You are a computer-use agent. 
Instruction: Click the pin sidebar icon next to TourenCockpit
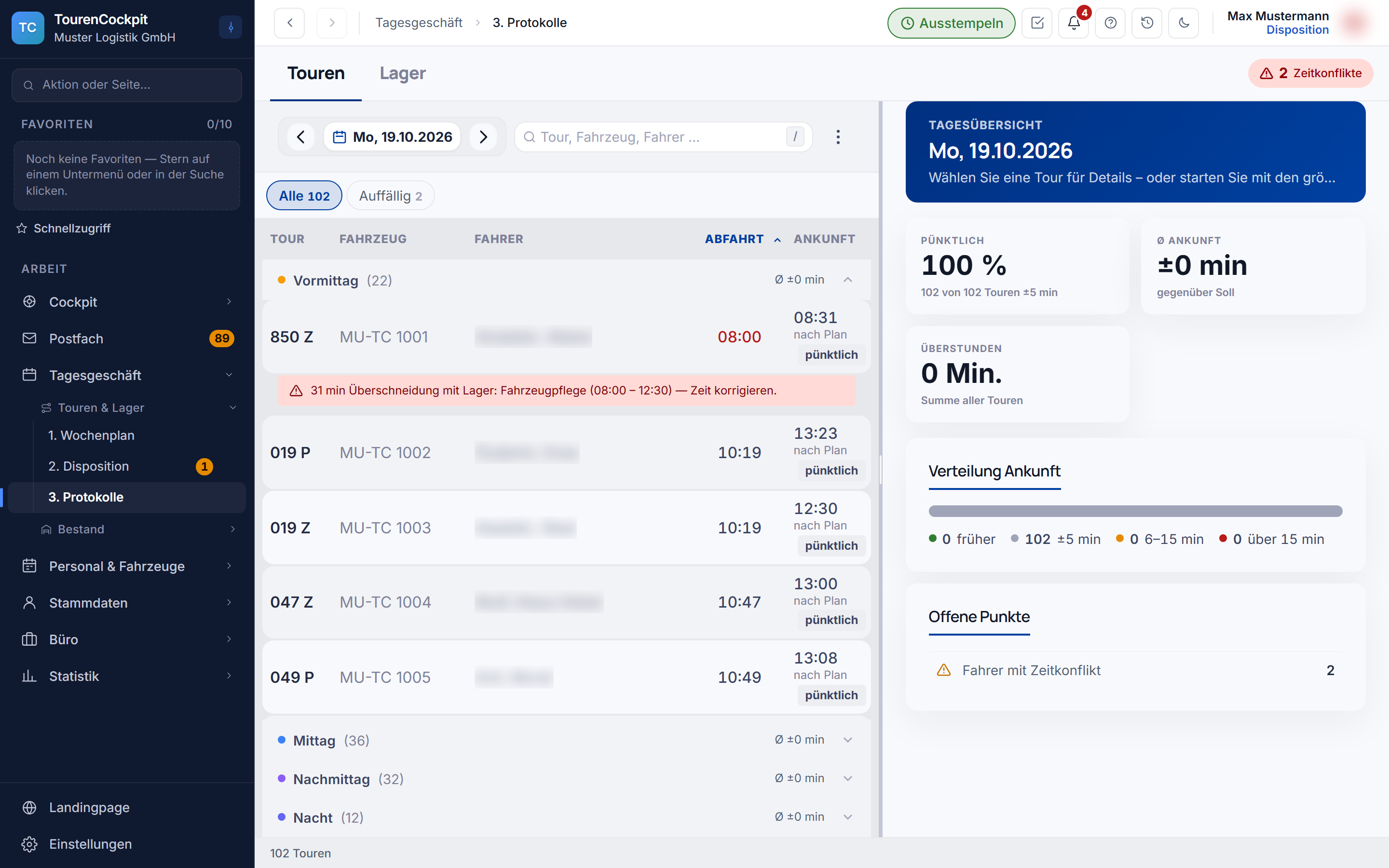tap(231, 27)
